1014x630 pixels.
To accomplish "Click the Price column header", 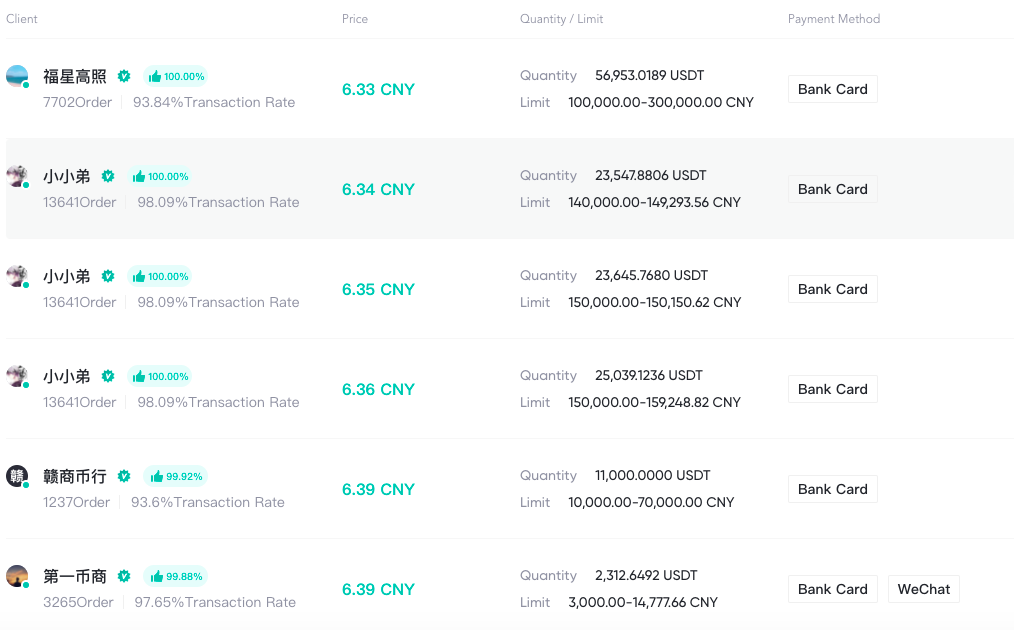I will [x=355, y=19].
